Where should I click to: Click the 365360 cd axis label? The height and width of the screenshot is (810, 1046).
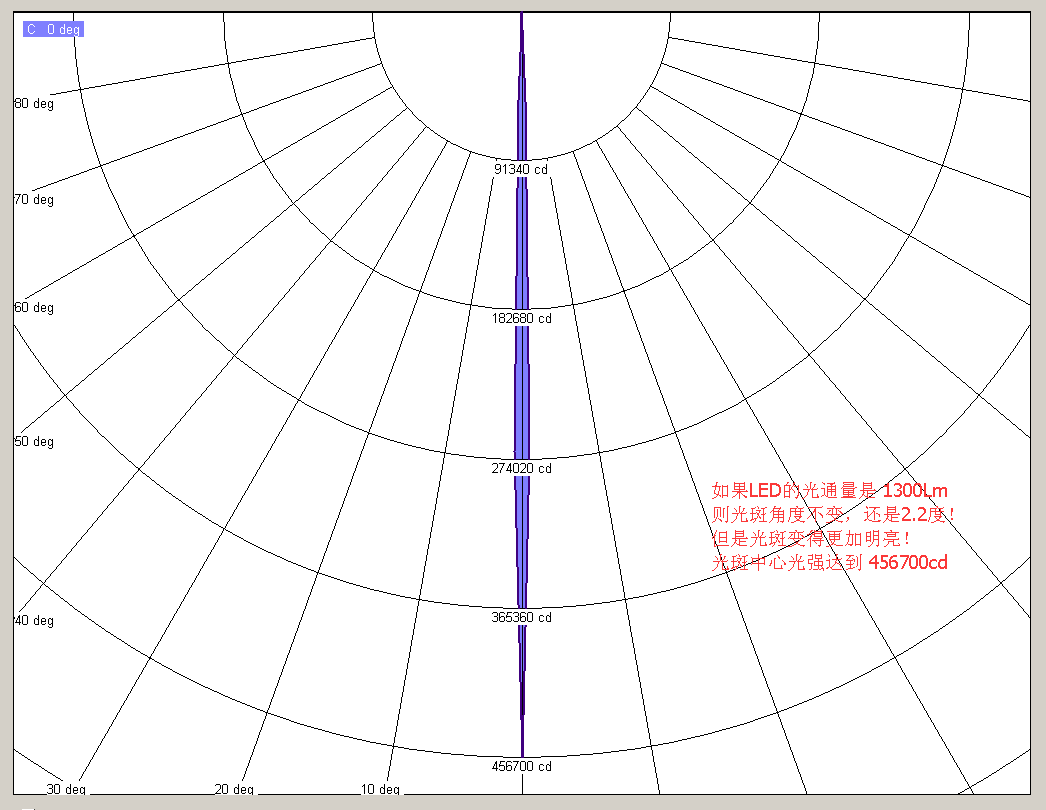point(520,618)
